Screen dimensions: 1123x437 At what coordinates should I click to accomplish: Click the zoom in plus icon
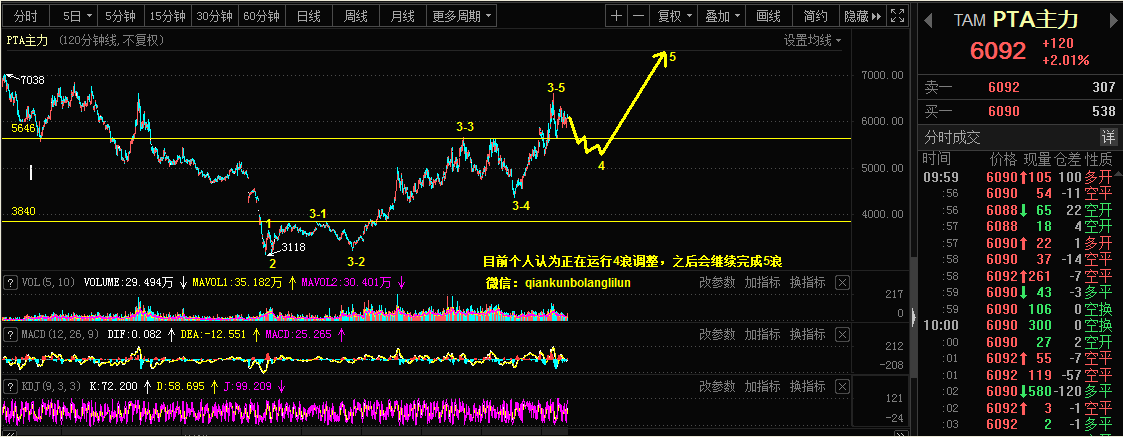(x=617, y=16)
